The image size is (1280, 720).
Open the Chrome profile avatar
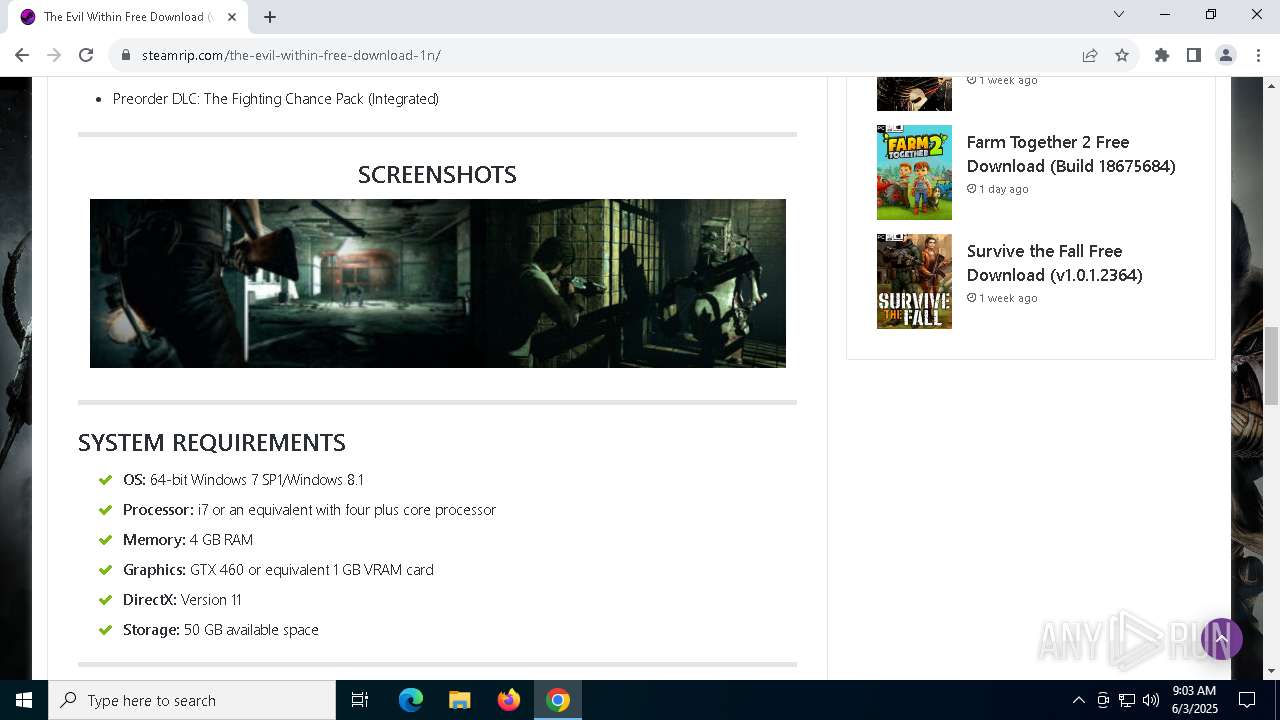(x=1226, y=55)
